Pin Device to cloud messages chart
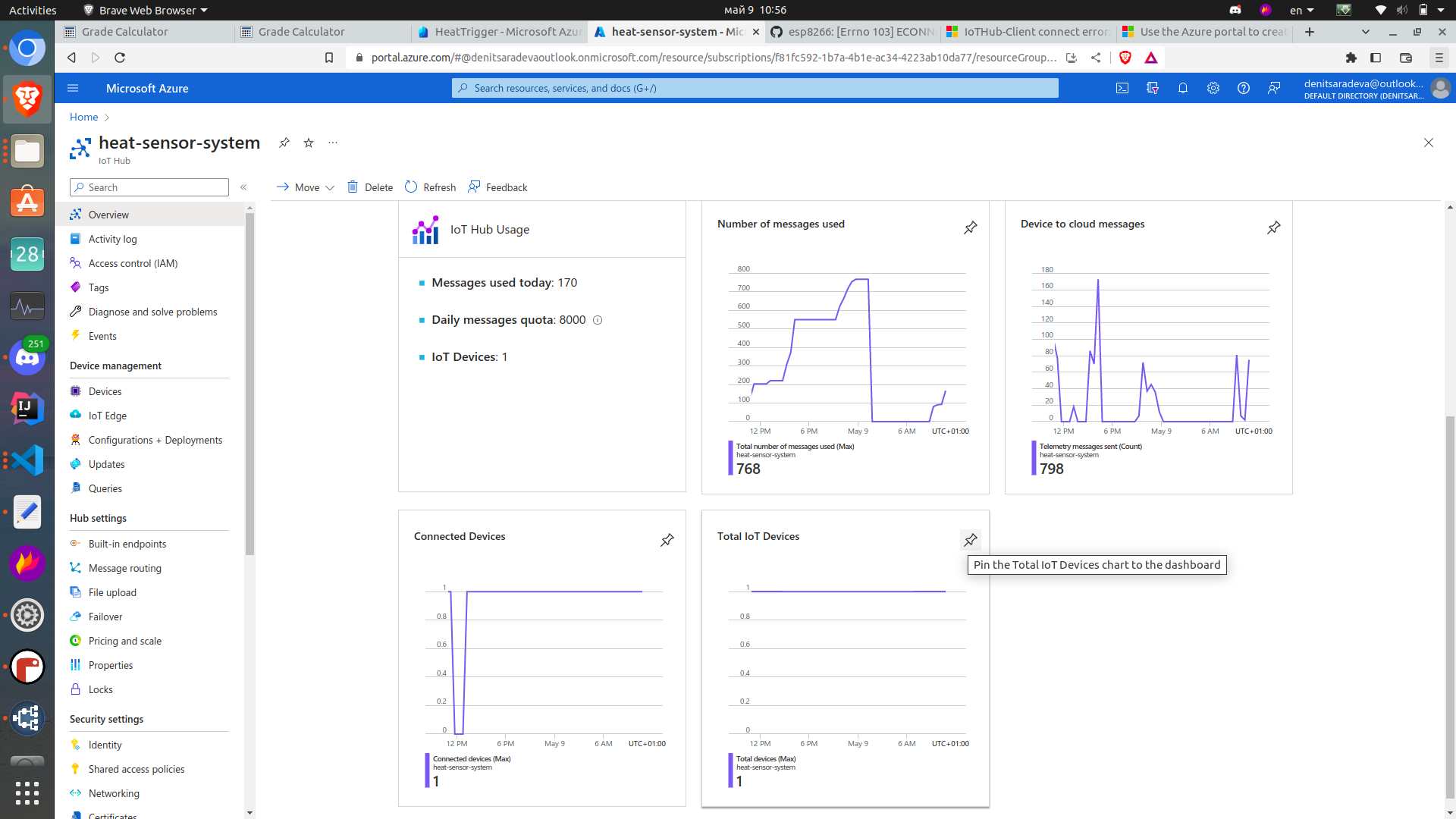1456x819 pixels. 1274,227
